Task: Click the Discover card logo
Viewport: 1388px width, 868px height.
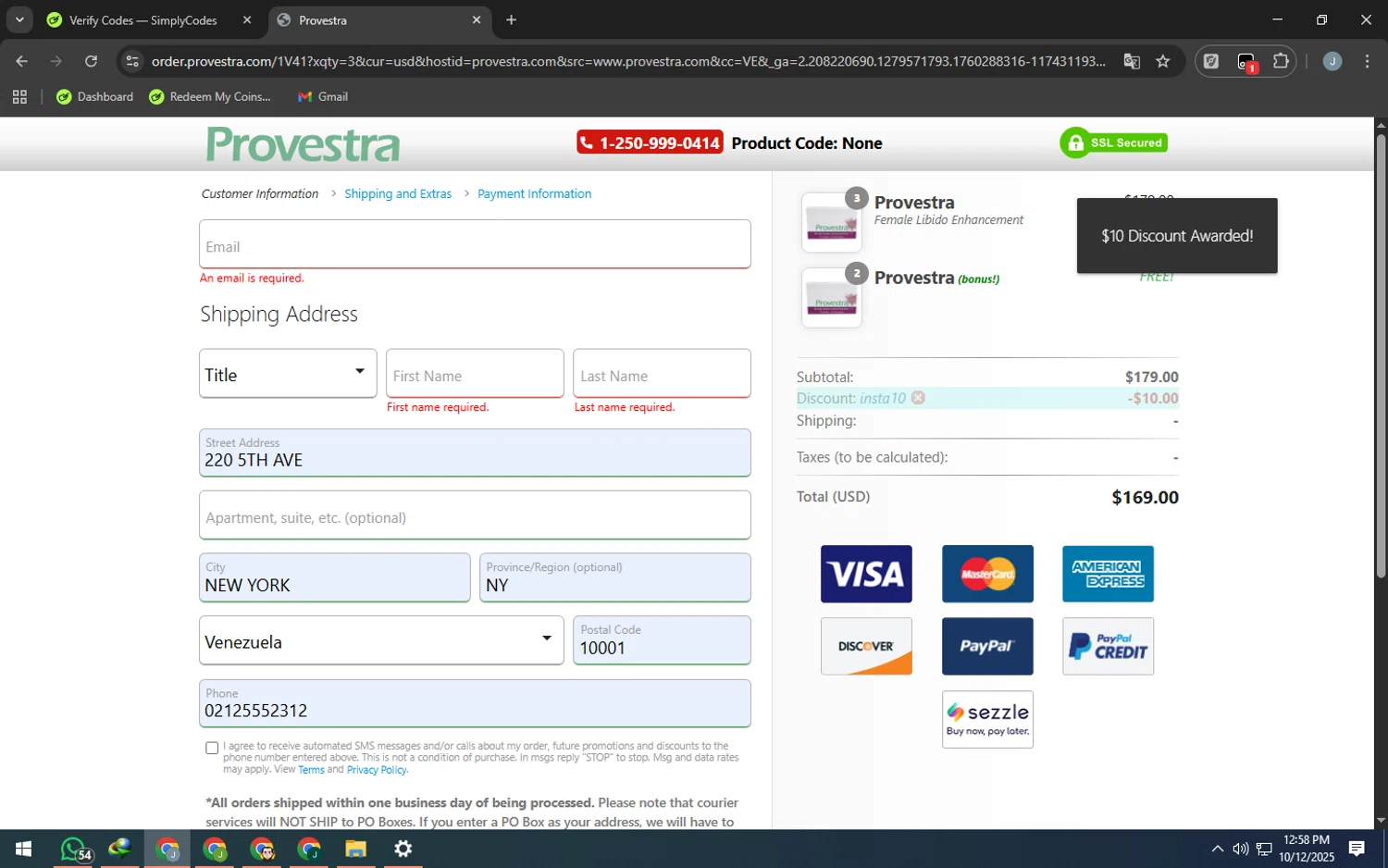Action: click(866, 646)
